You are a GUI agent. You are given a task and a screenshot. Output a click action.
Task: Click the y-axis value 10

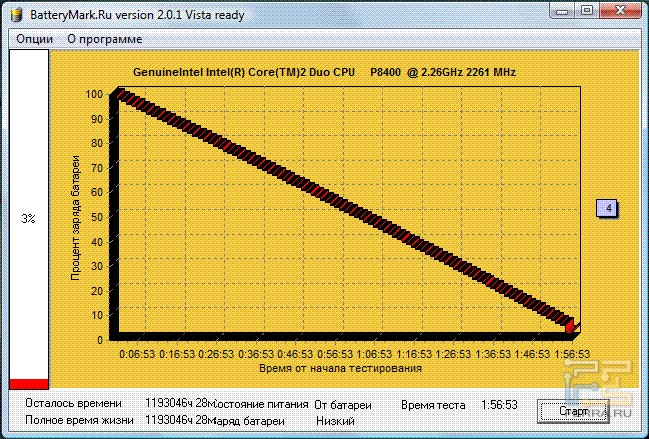coord(96,315)
